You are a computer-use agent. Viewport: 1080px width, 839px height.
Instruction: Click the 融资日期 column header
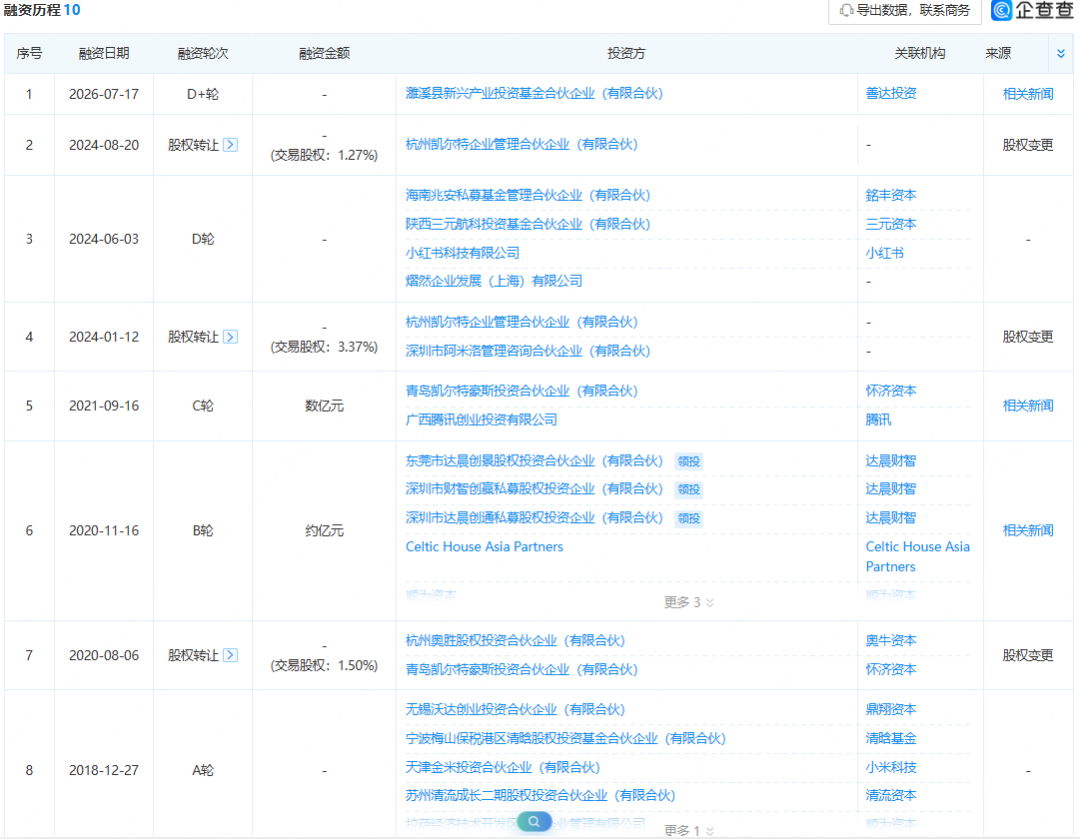coord(104,54)
